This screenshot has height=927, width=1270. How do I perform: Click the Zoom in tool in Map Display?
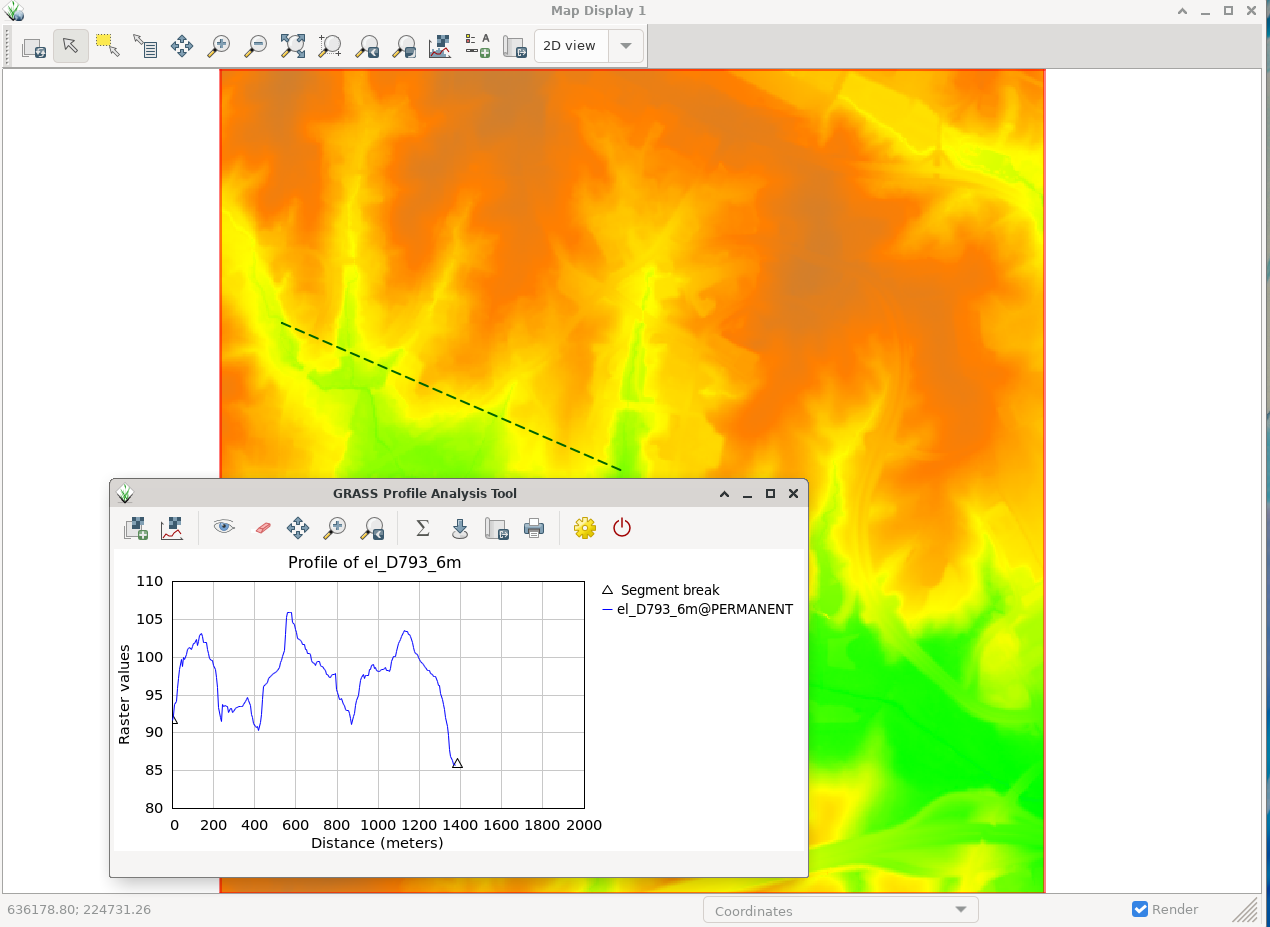[218, 46]
